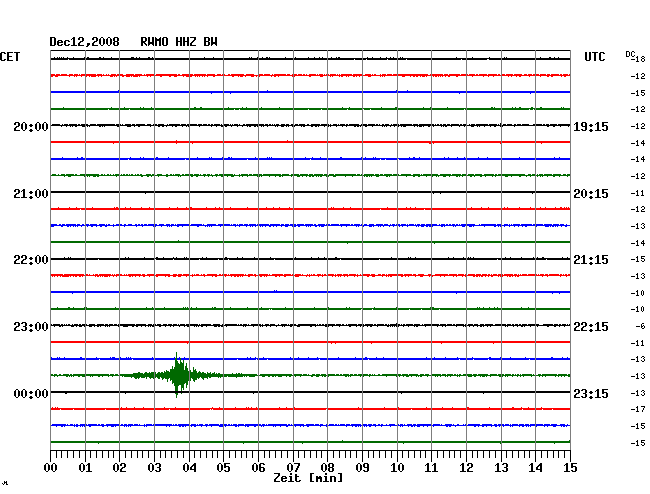Select the DC column header
650x494 pixels.
click(630, 54)
